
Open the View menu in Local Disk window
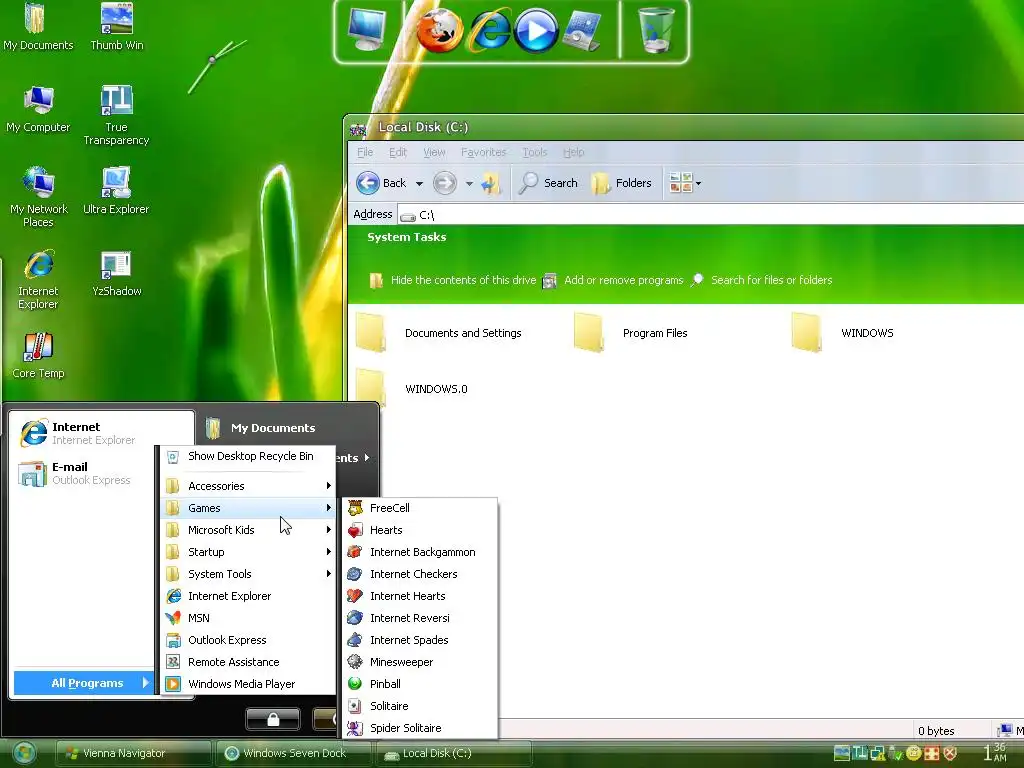click(434, 152)
